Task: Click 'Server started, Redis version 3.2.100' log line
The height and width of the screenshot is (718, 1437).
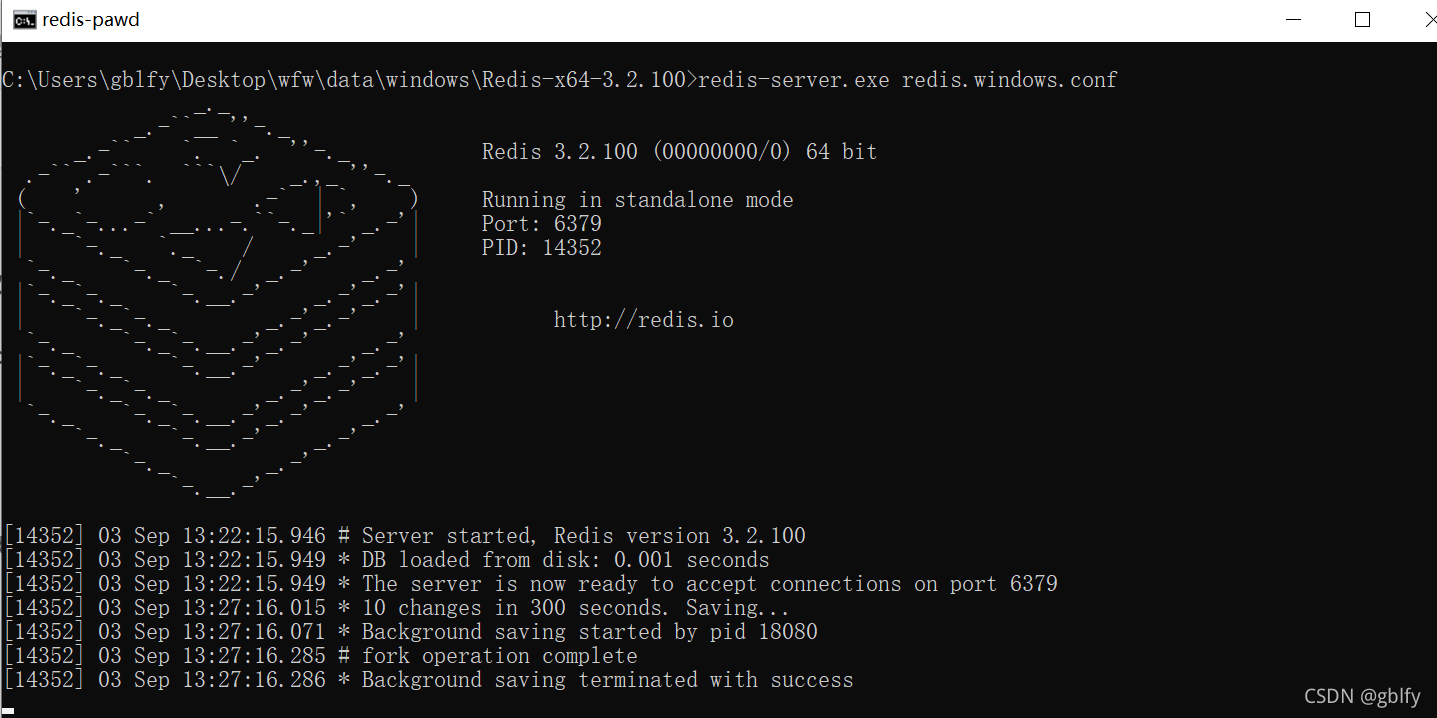Action: pos(405,536)
